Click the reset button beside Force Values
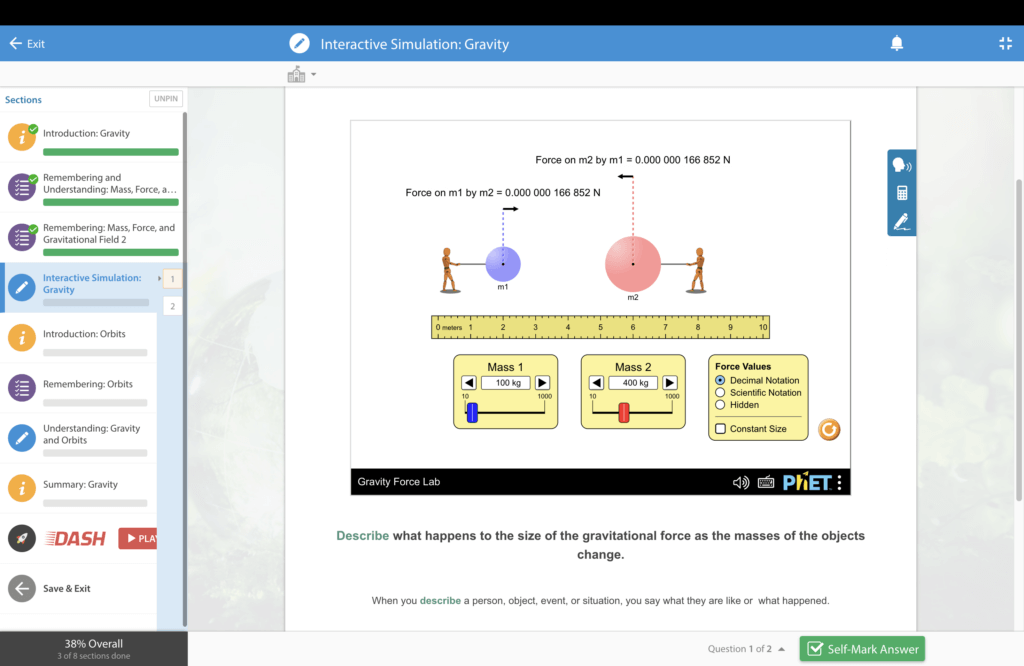 [829, 430]
